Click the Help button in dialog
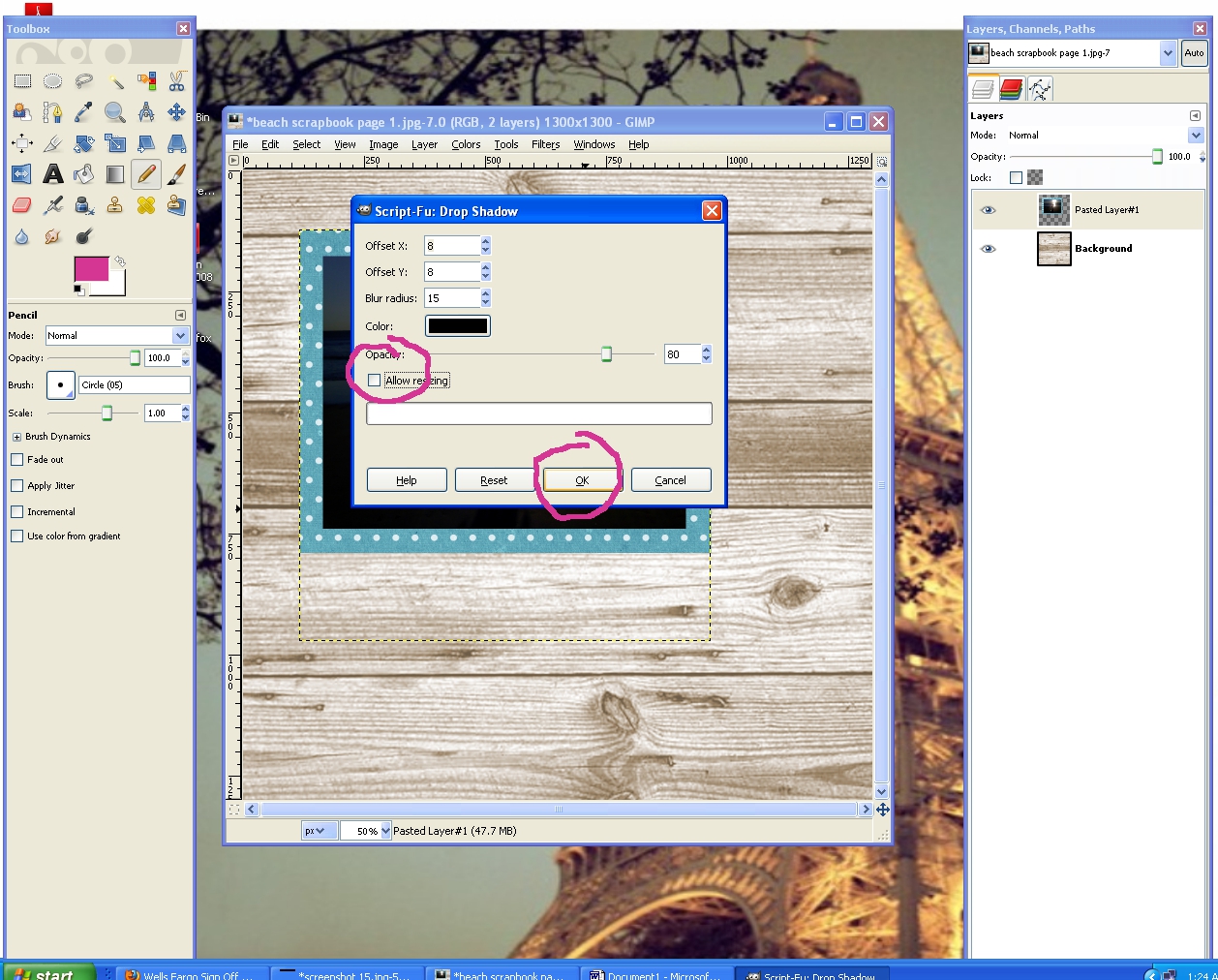Viewport: 1218px width, 980px height. (x=407, y=480)
